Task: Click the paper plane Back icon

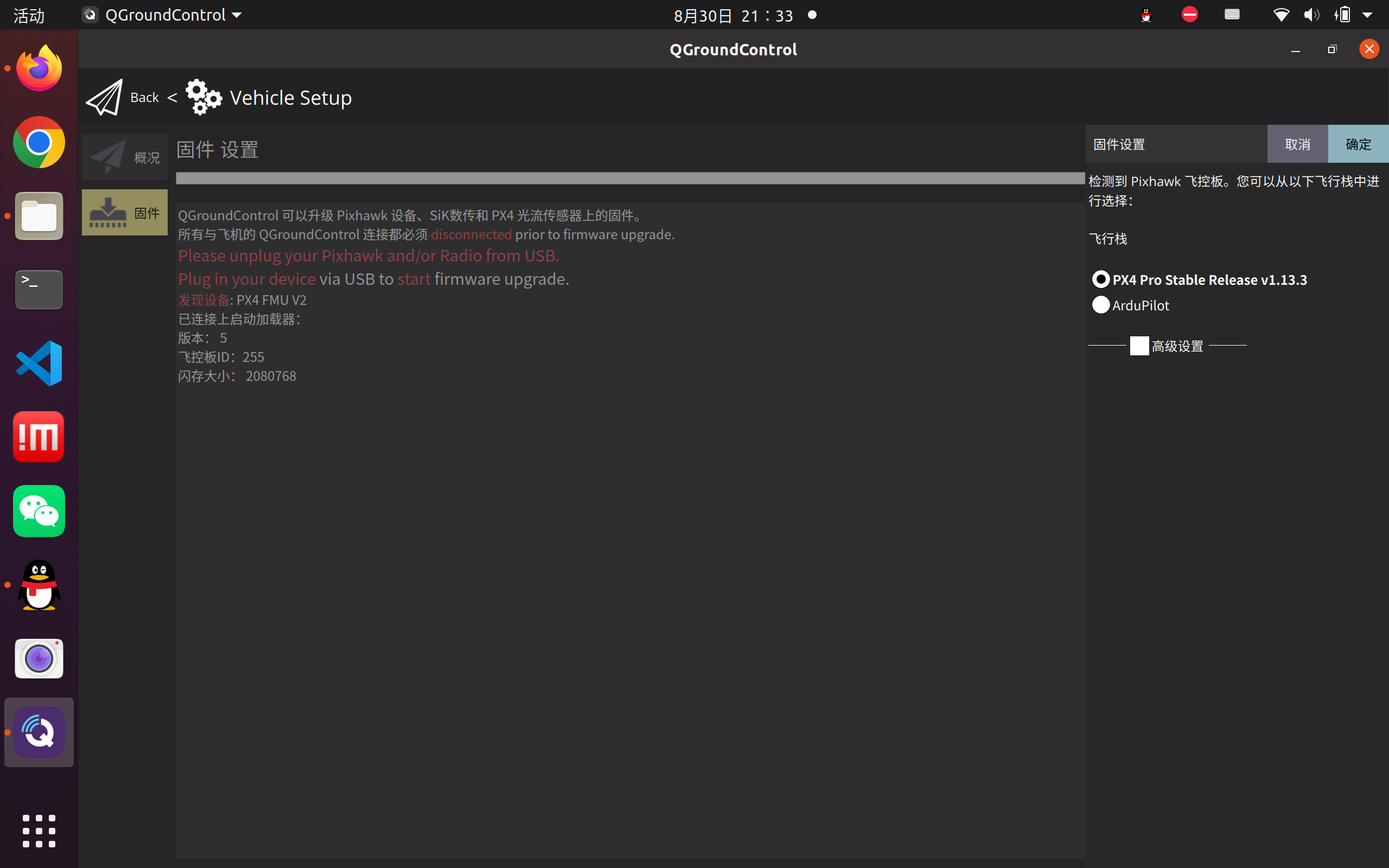Action: [105, 98]
